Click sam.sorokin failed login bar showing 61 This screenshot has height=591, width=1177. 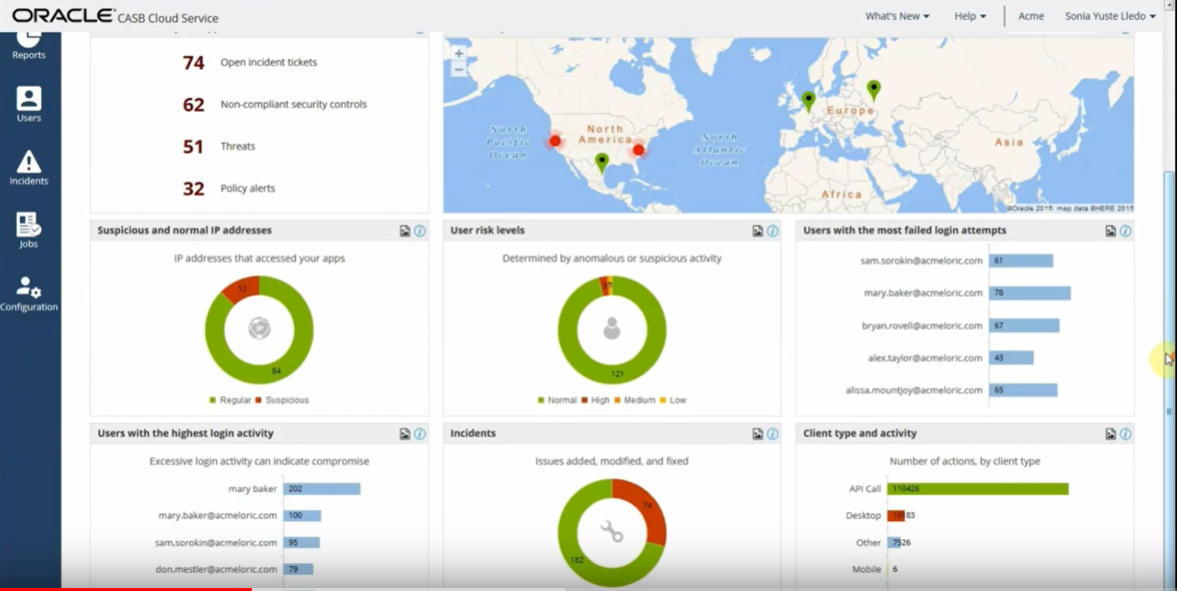(1021, 261)
